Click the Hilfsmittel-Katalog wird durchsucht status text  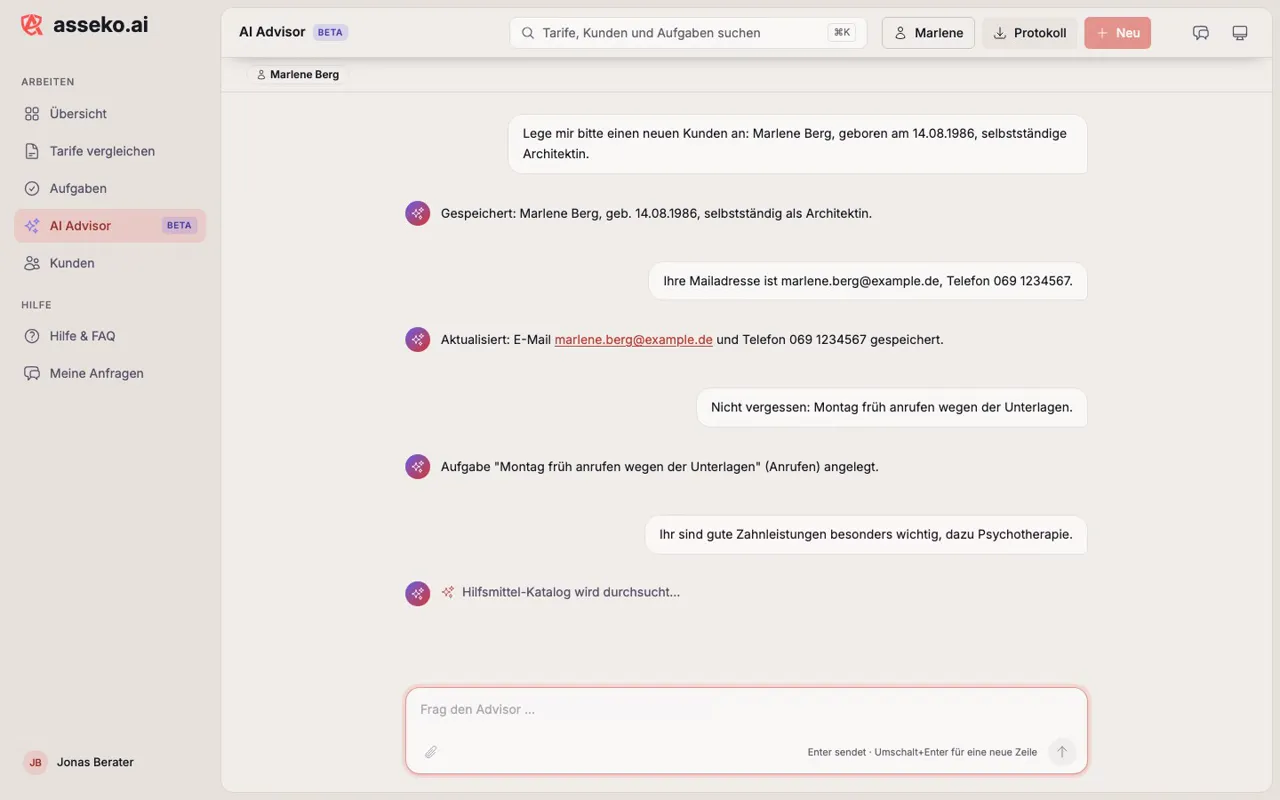(571, 592)
